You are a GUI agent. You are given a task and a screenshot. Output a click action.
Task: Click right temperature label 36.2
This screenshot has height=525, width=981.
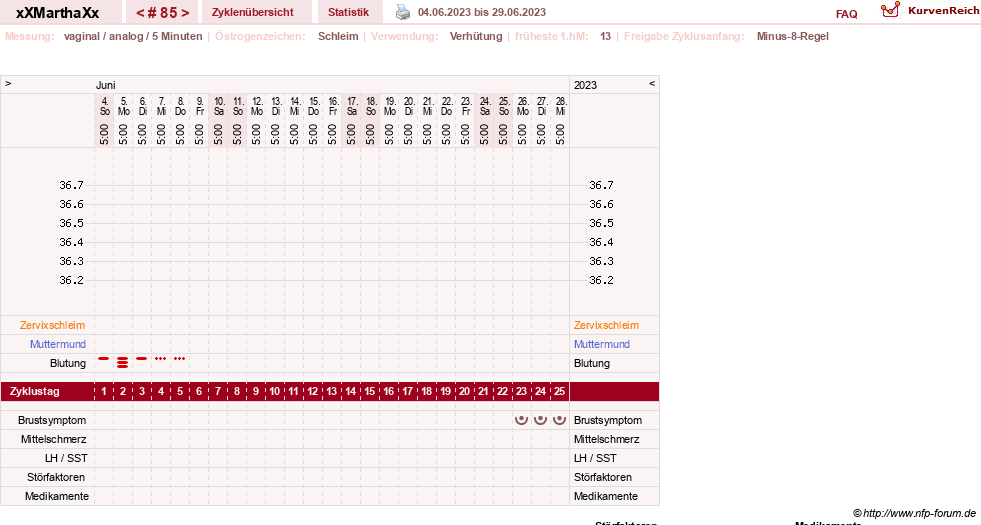[601, 280]
